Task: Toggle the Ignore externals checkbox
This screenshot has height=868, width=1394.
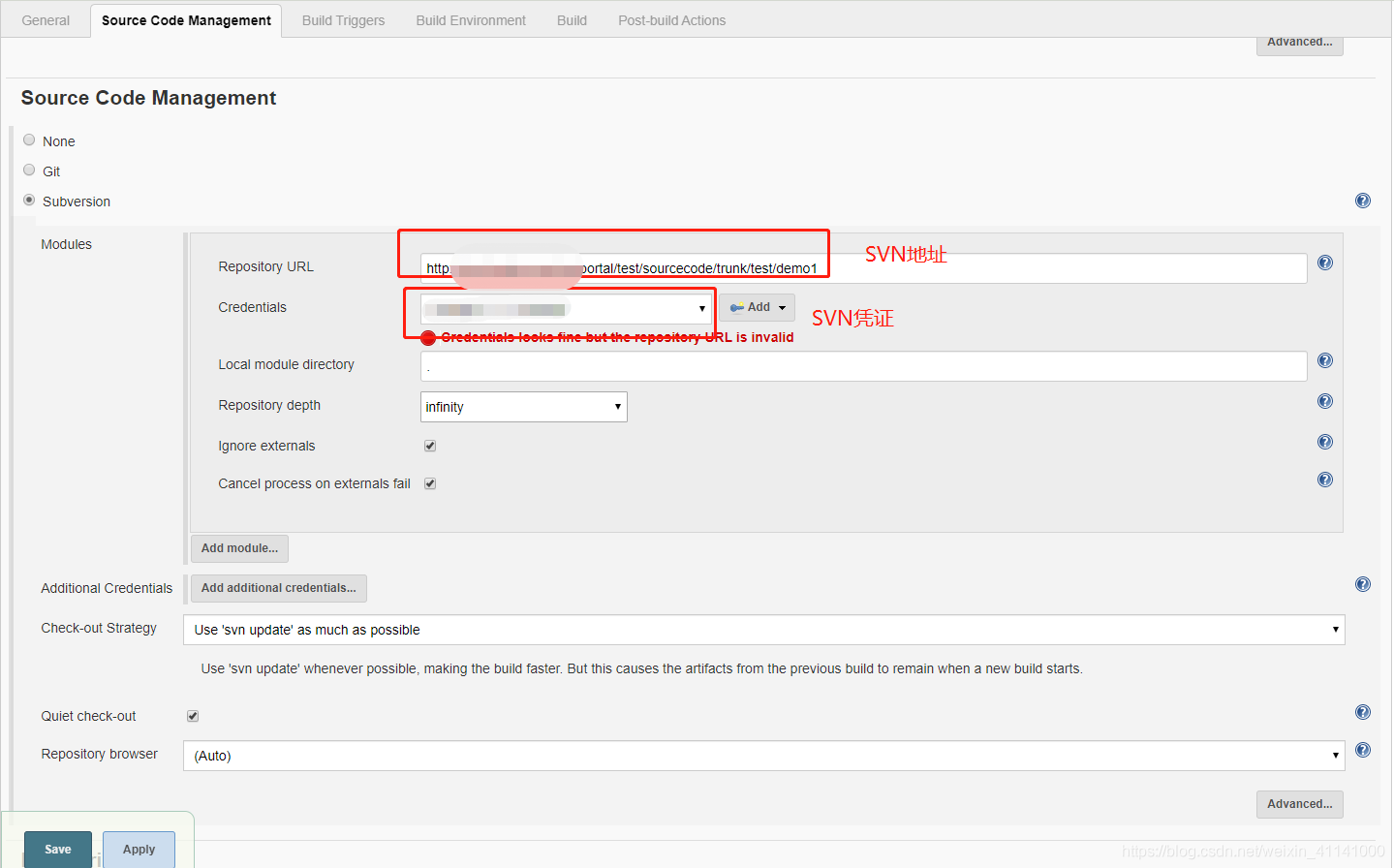Action: point(430,446)
